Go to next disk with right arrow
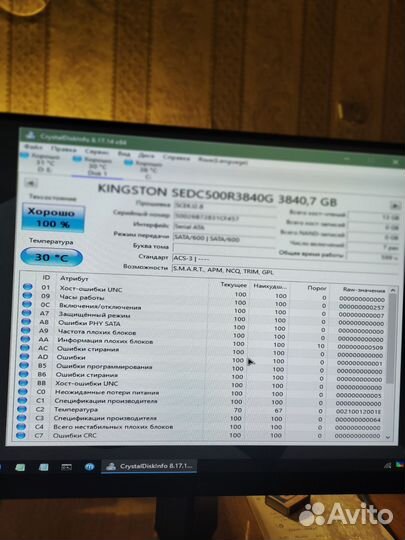This screenshot has height=540, width=405. [394, 206]
